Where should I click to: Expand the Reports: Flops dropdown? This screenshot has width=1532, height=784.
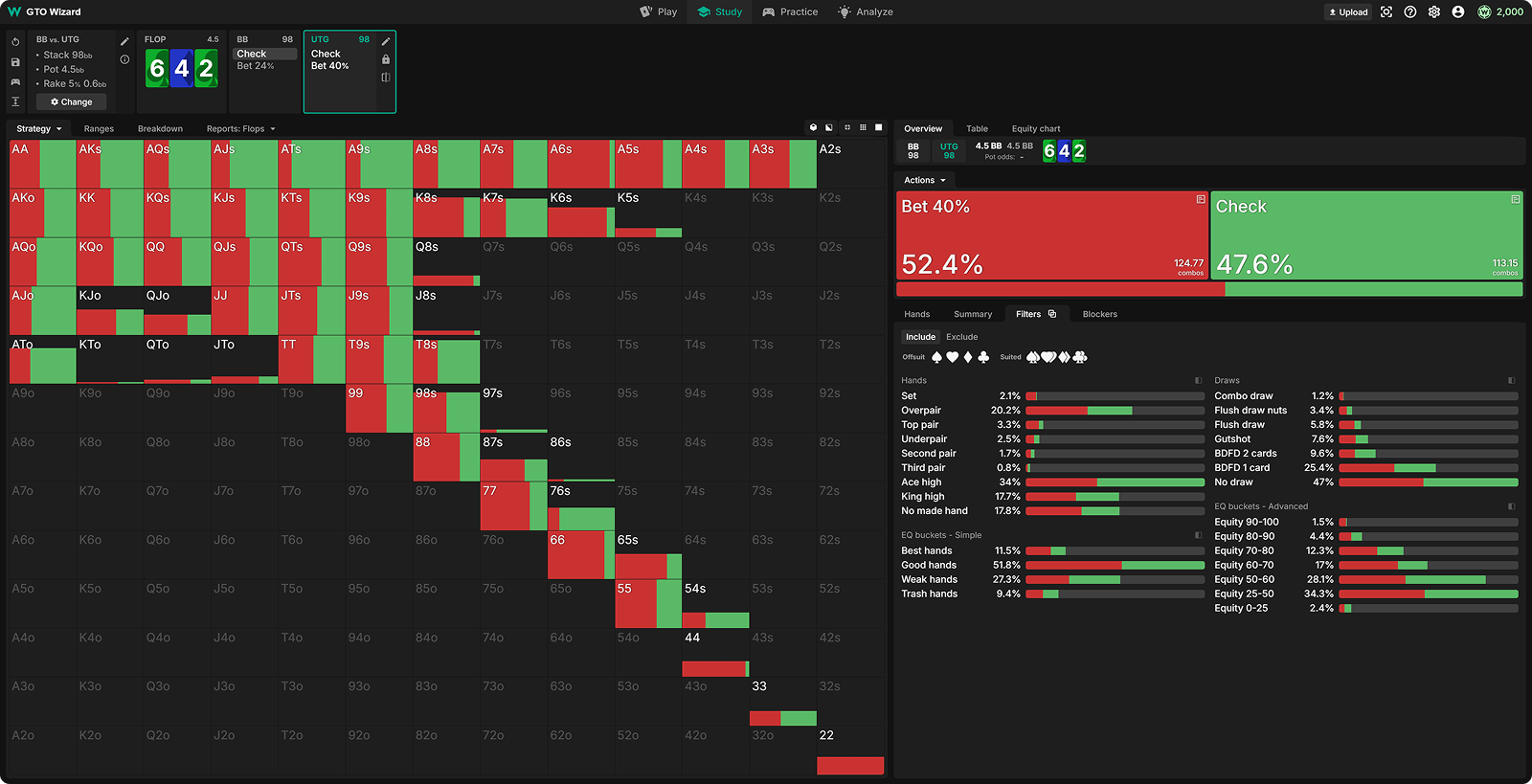click(240, 128)
